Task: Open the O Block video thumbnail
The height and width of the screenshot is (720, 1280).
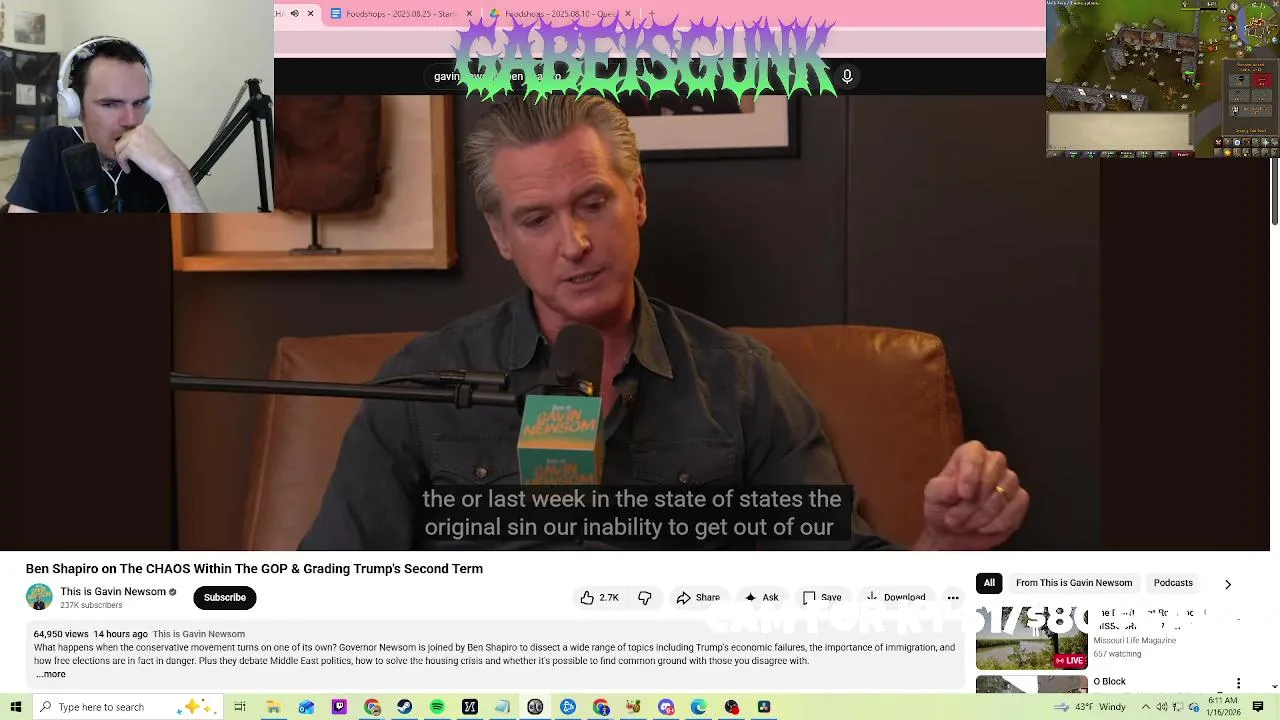Action: (1031, 684)
